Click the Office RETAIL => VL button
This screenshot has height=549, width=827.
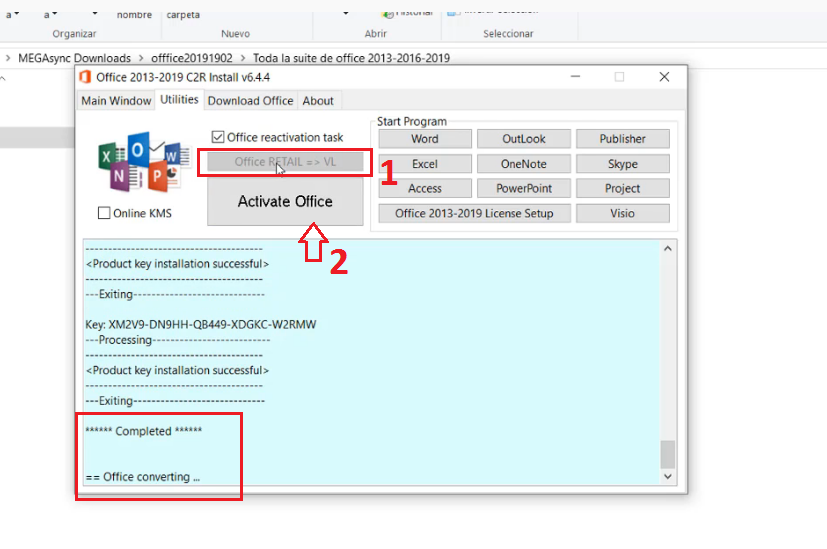[285, 162]
